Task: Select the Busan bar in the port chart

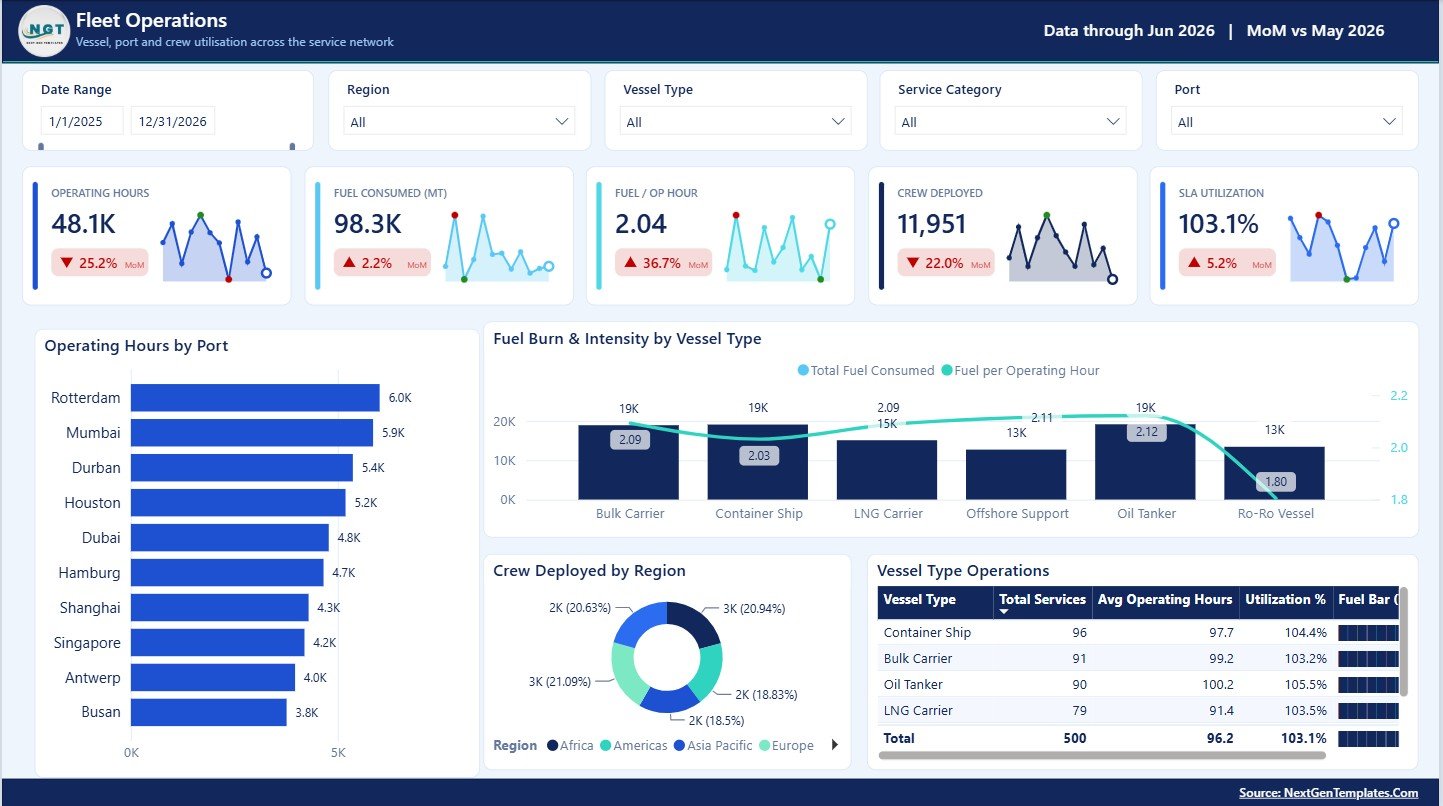Action: (x=209, y=713)
